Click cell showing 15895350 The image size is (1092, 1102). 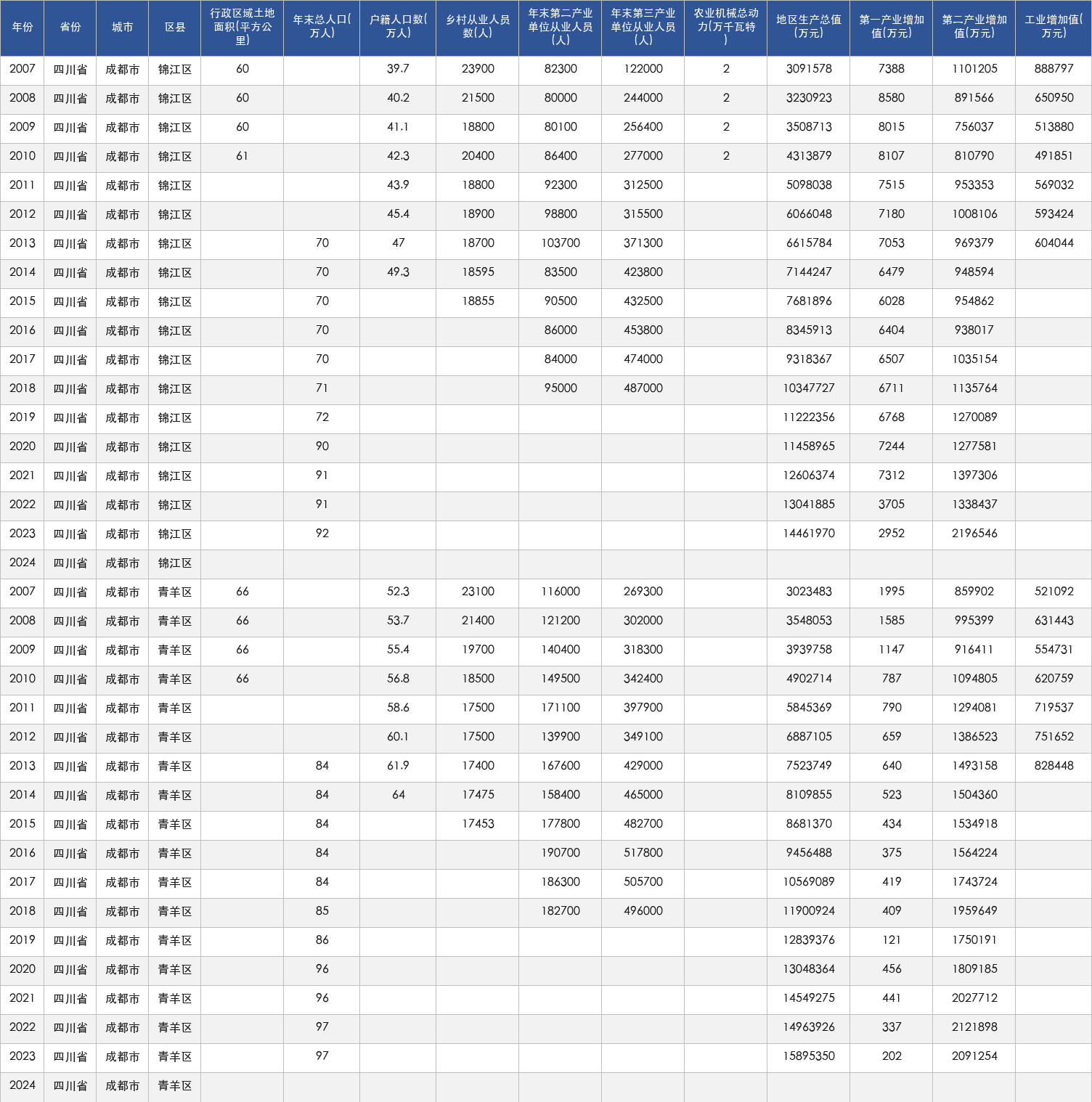coord(808,1056)
